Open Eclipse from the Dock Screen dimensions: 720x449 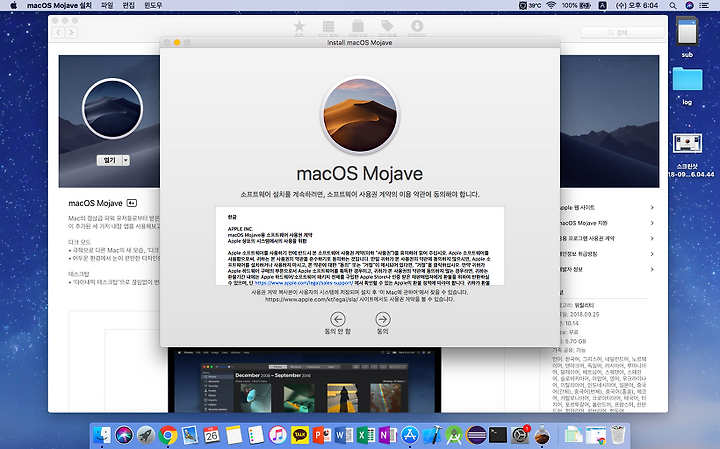(476, 435)
